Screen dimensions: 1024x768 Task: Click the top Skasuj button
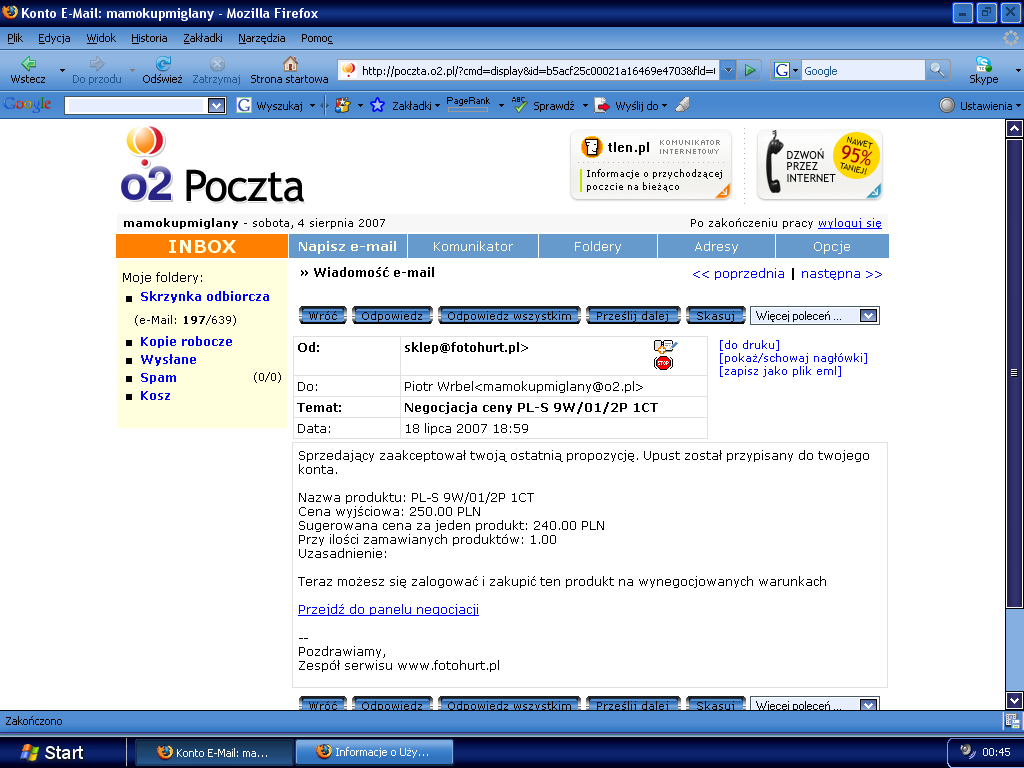[x=715, y=315]
